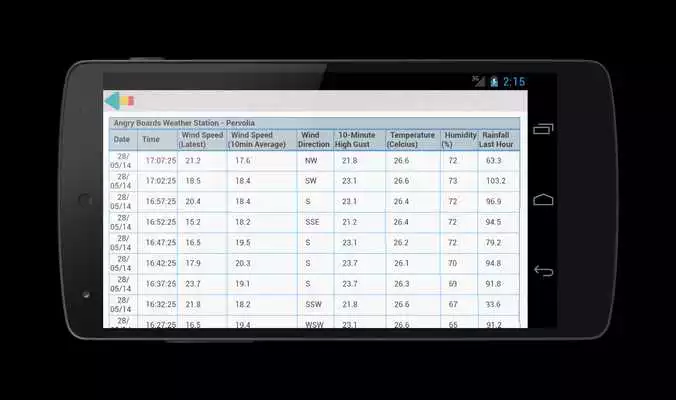Click wind direction SSE in 16:52:25 row
676x400 pixels.
312,222
